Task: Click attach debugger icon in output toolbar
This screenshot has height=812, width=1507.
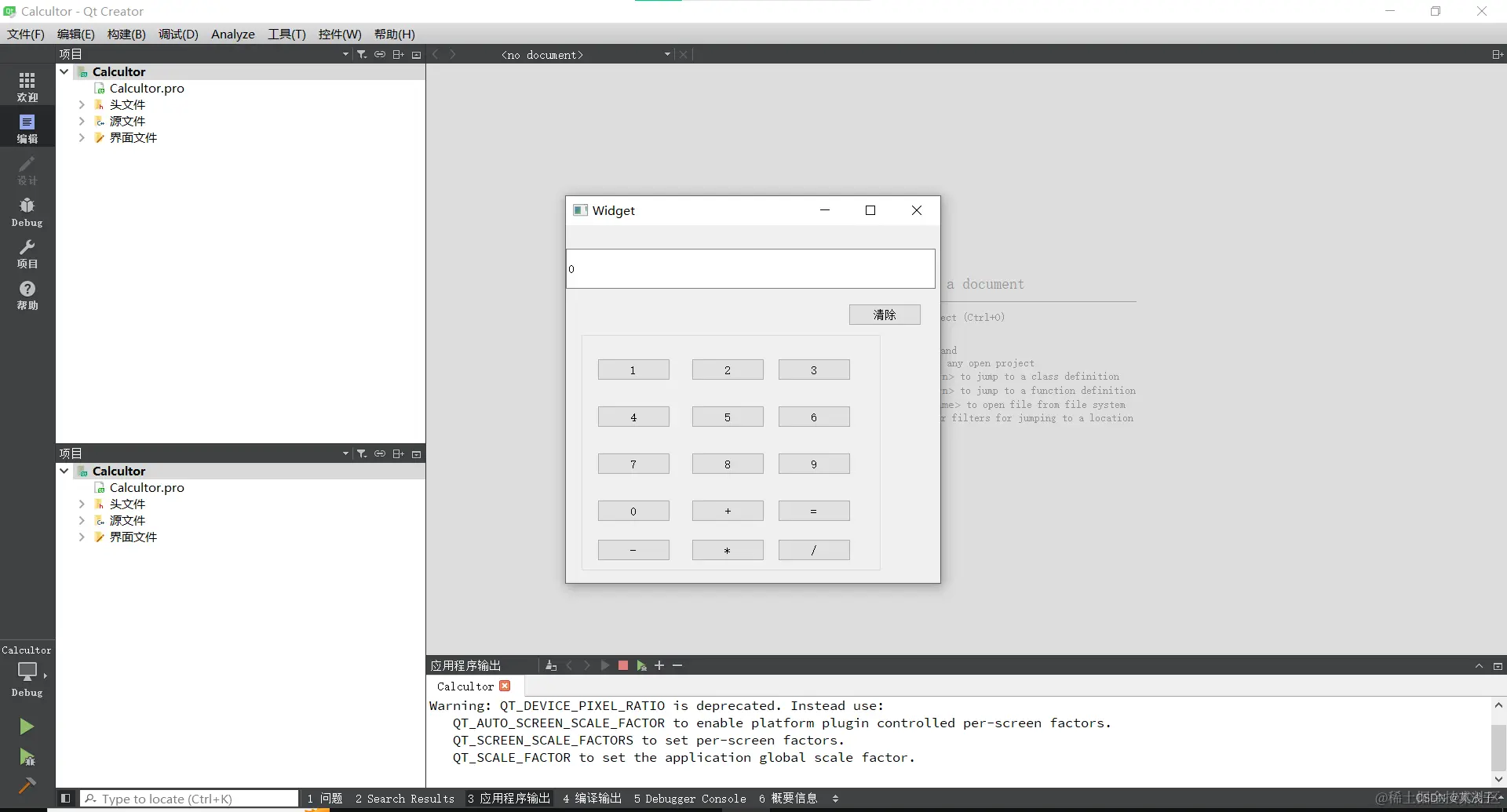Action: click(x=641, y=665)
